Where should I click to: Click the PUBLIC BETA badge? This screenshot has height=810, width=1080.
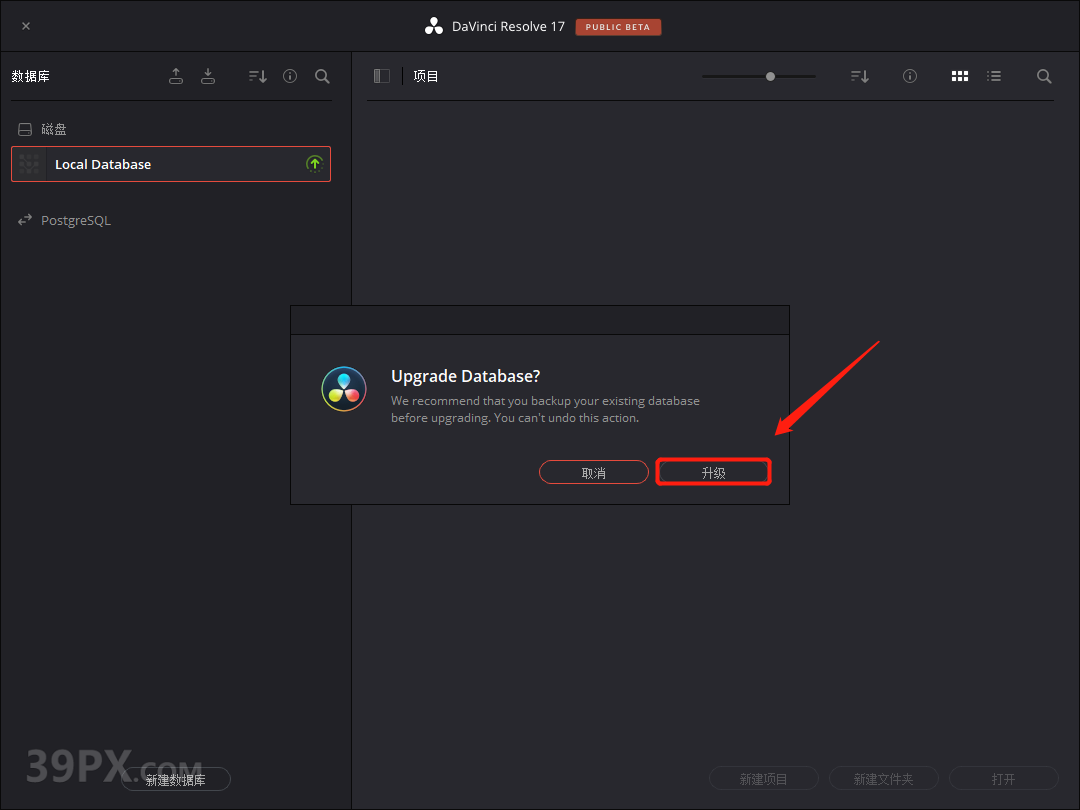tap(618, 27)
